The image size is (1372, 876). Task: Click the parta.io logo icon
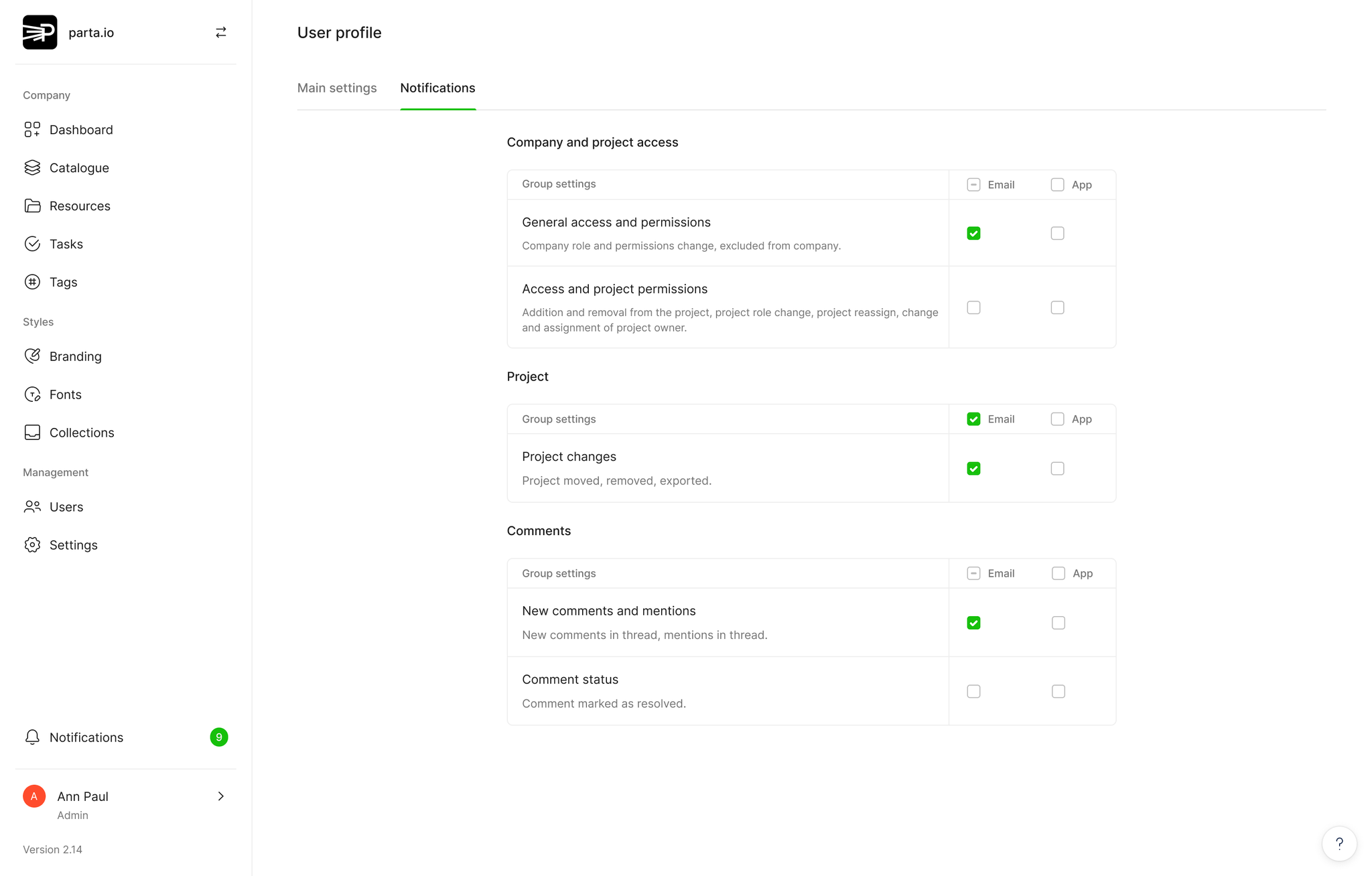click(x=40, y=32)
